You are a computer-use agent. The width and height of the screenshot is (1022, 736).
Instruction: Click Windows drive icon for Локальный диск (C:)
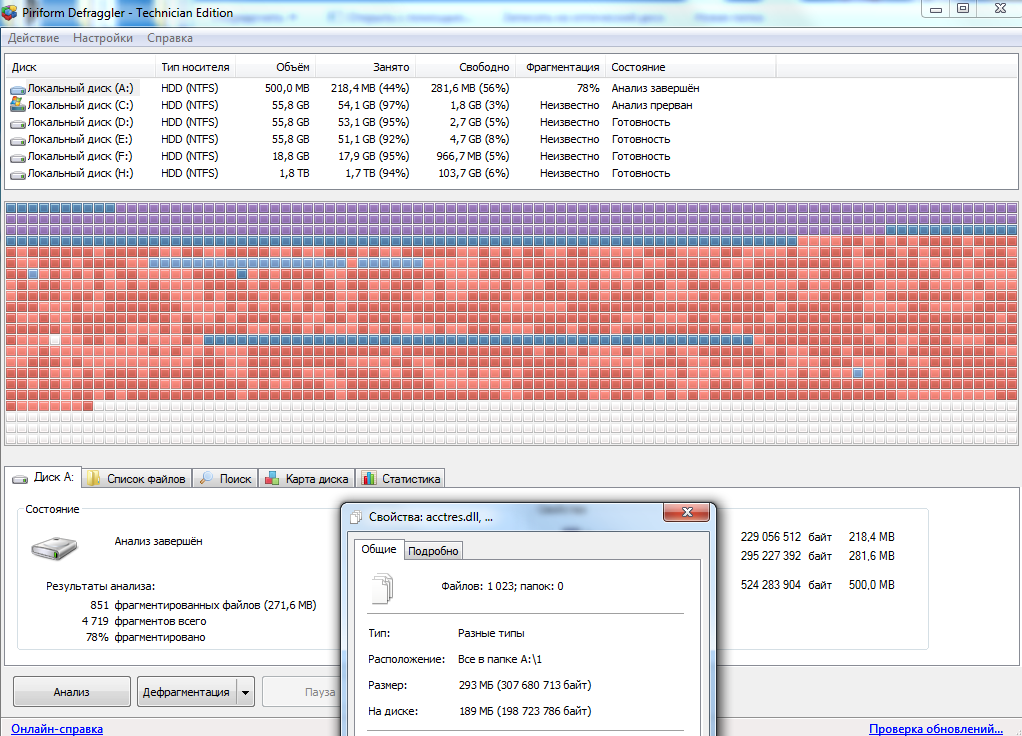click(x=18, y=104)
